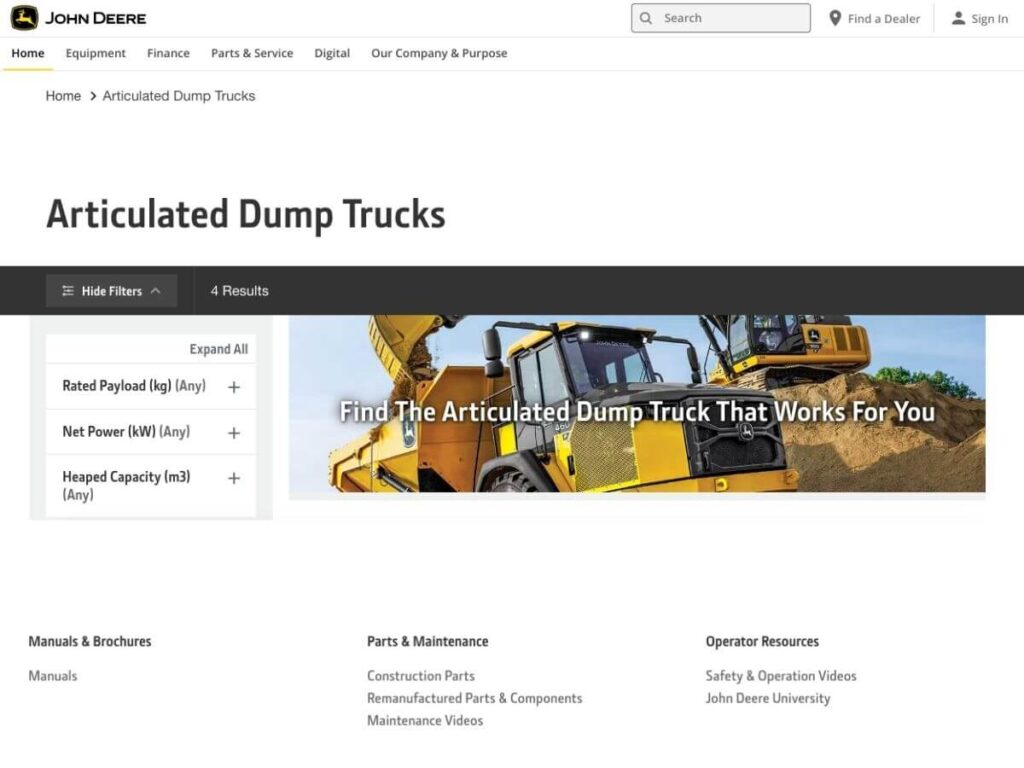Click the Sign In person icon
Image resolution: width=1024 pixels, height=768 pixels.
958,18
